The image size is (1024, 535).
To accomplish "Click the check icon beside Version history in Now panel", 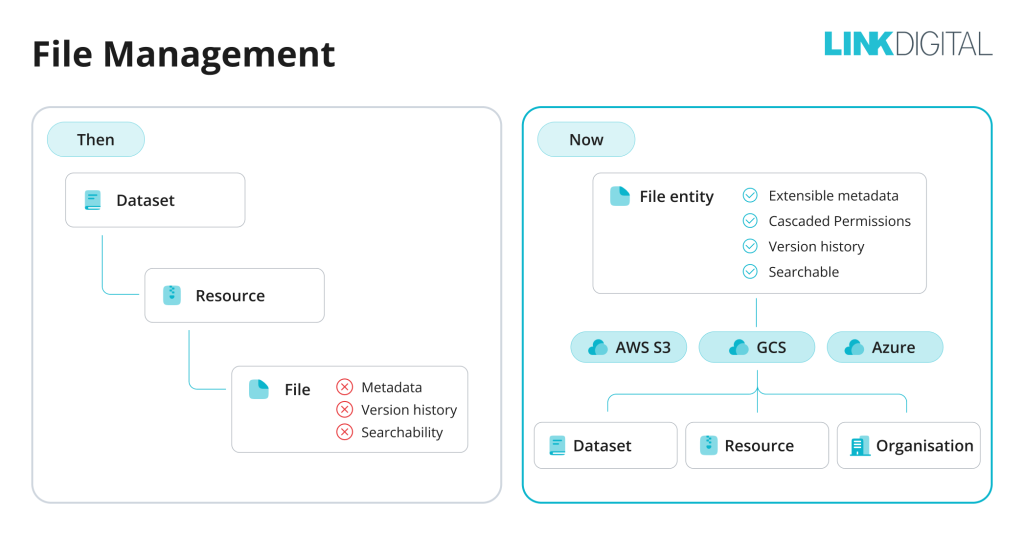I will click(750, 246).
